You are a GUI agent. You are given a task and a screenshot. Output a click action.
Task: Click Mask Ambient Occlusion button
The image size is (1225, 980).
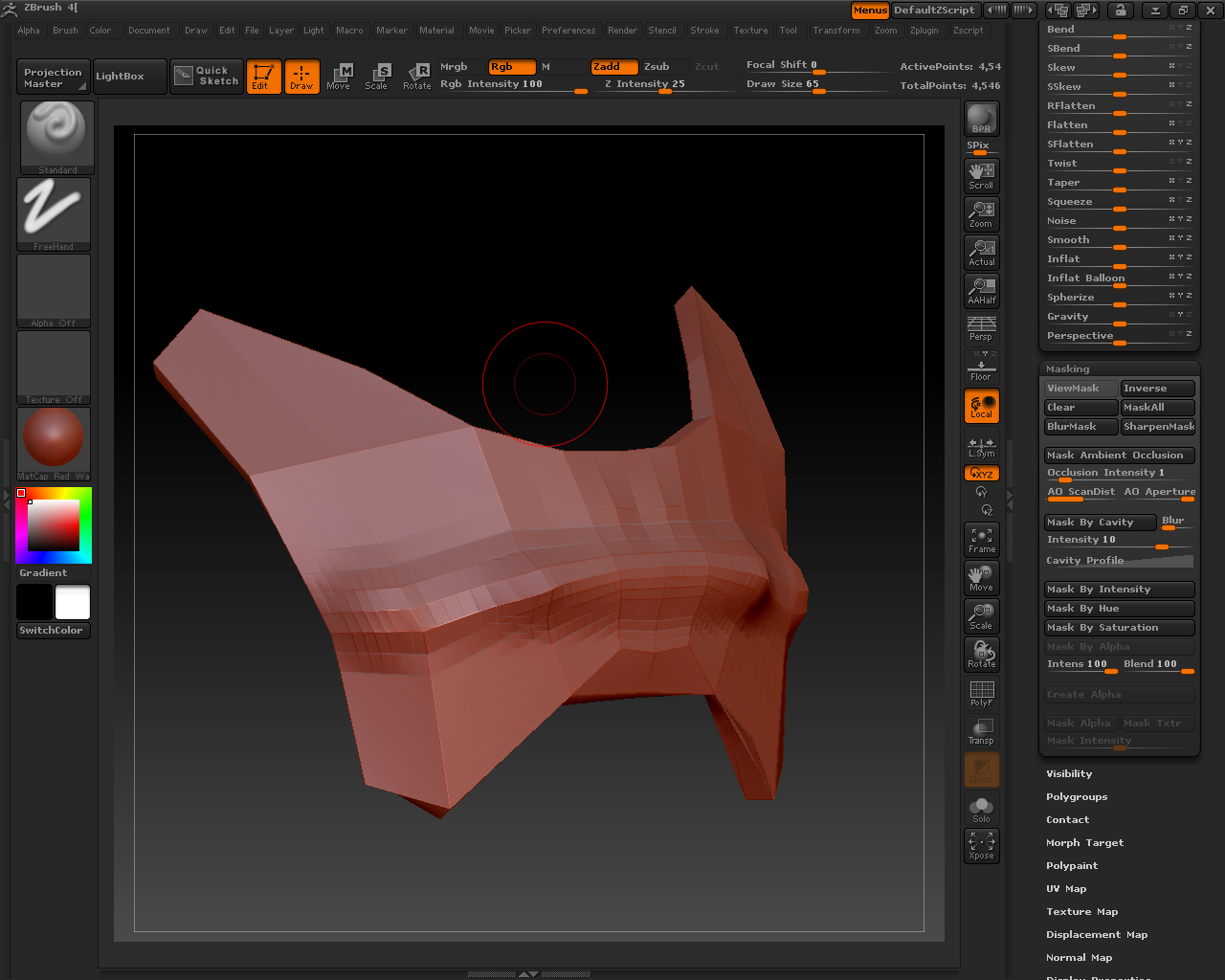1120,455
